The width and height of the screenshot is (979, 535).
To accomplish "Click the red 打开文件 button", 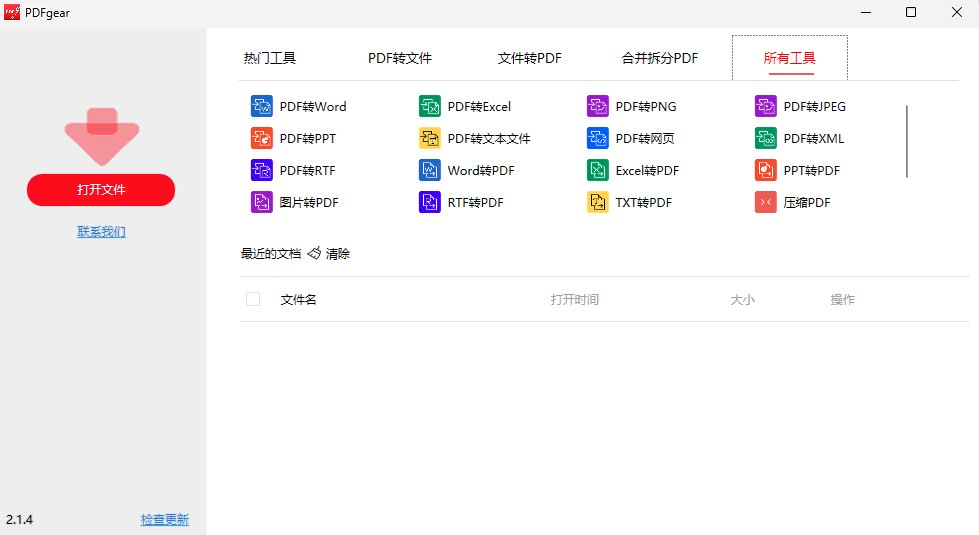I will tap(101, 190).
